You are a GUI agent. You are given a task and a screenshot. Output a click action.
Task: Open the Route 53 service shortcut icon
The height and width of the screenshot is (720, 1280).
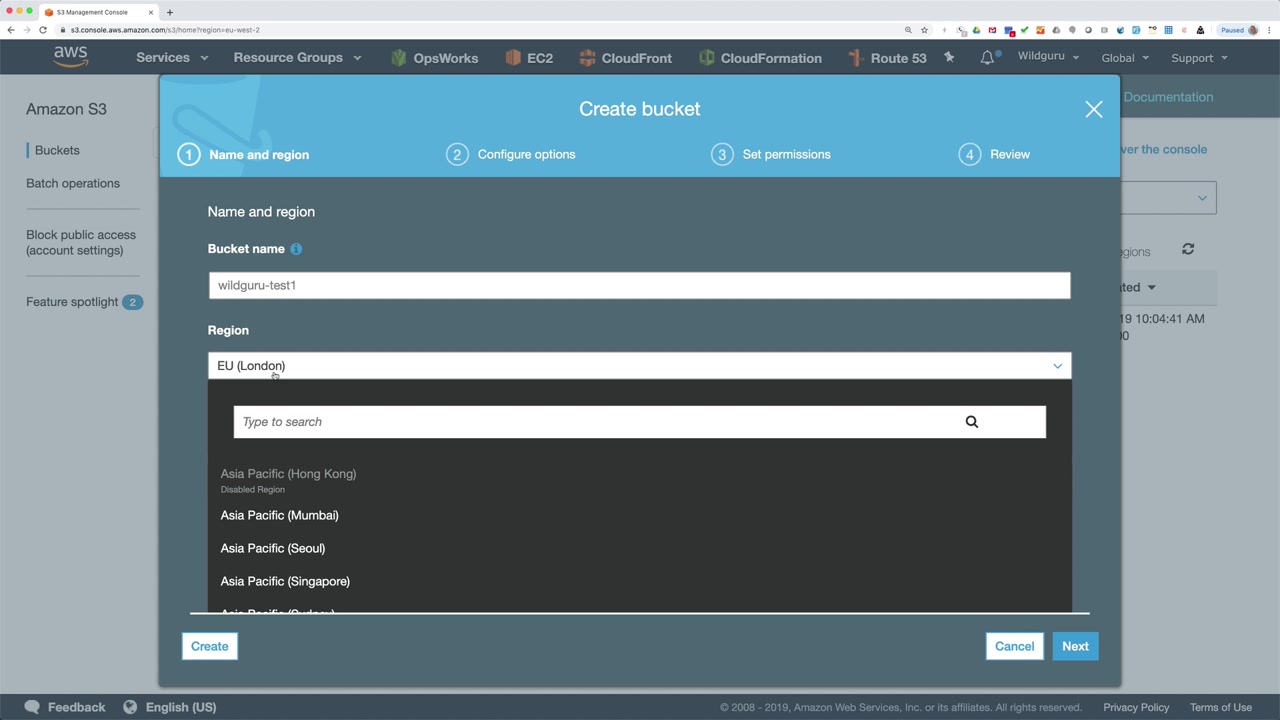tap(856, 58)
